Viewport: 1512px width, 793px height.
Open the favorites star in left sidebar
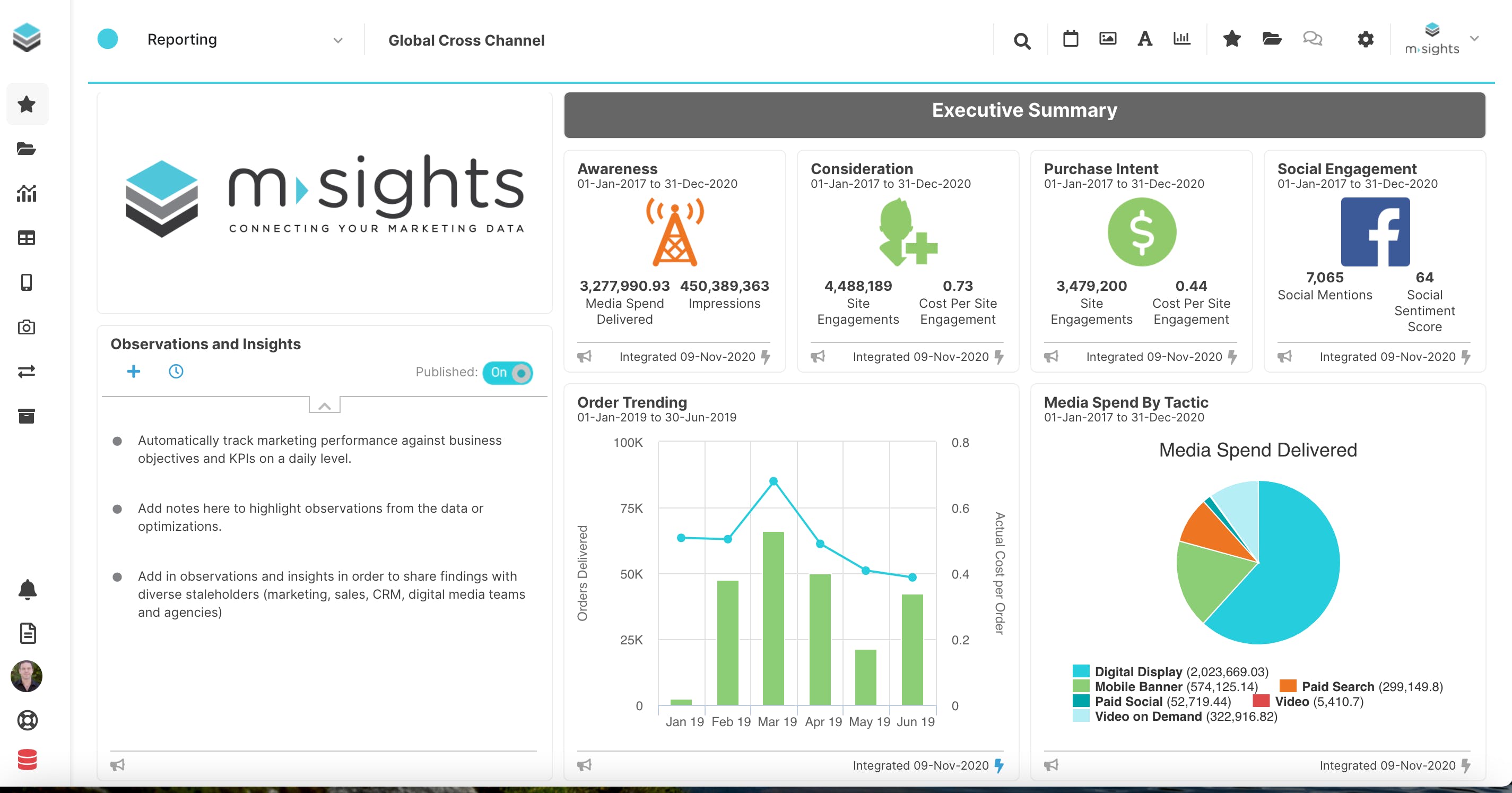(x=27, y=105)
